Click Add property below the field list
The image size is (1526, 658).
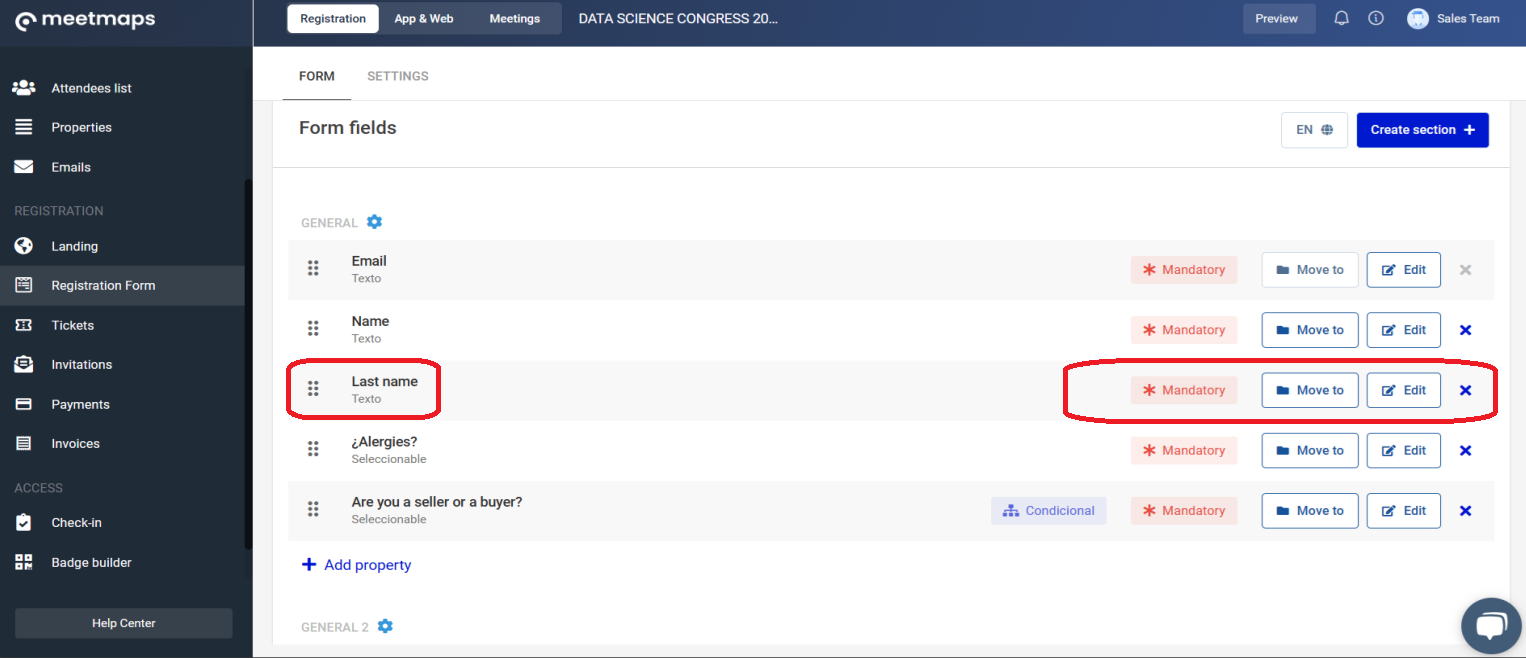click(x=356, y=564)
